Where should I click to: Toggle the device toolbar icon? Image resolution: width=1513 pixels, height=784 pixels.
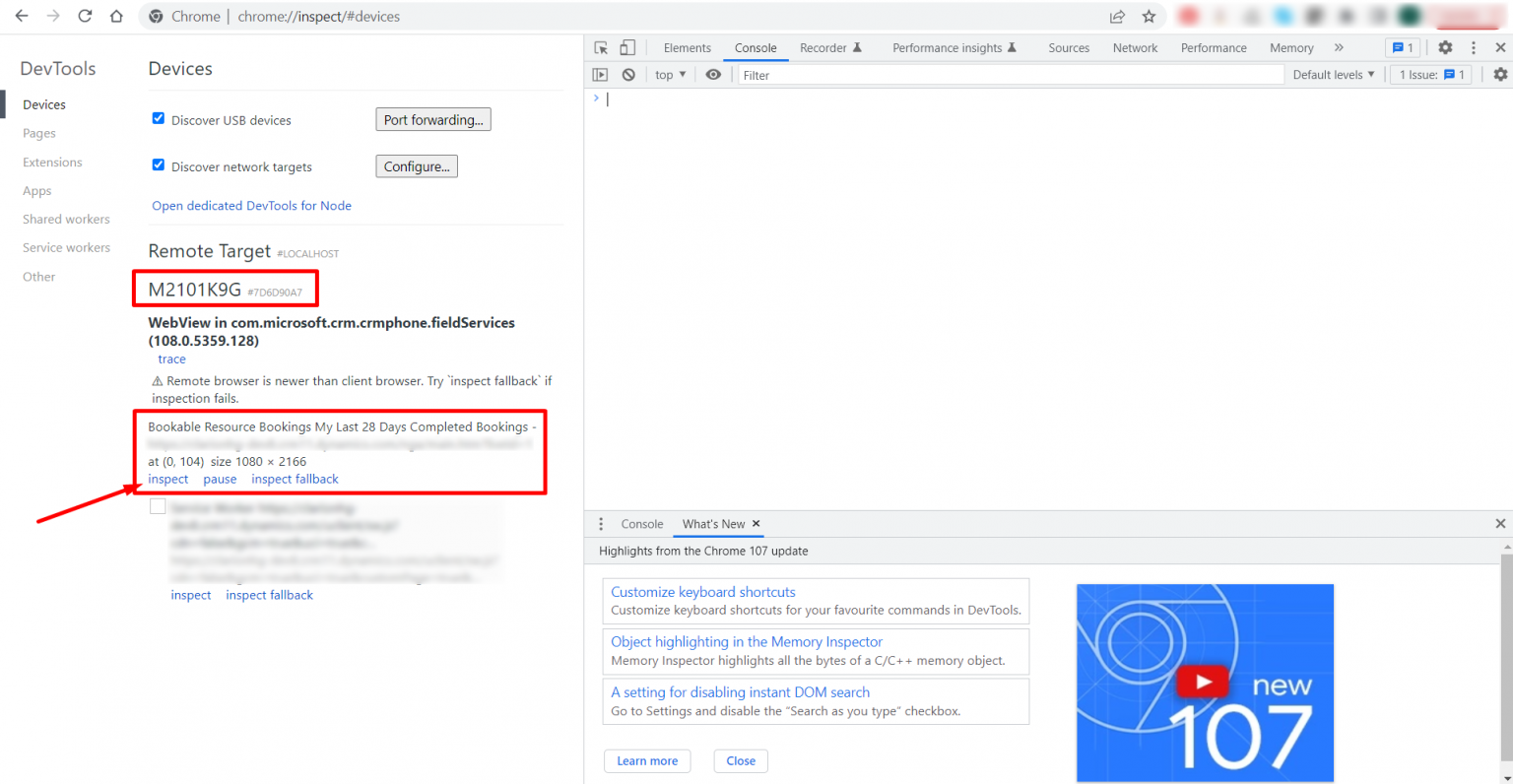[x=626, y=47]
